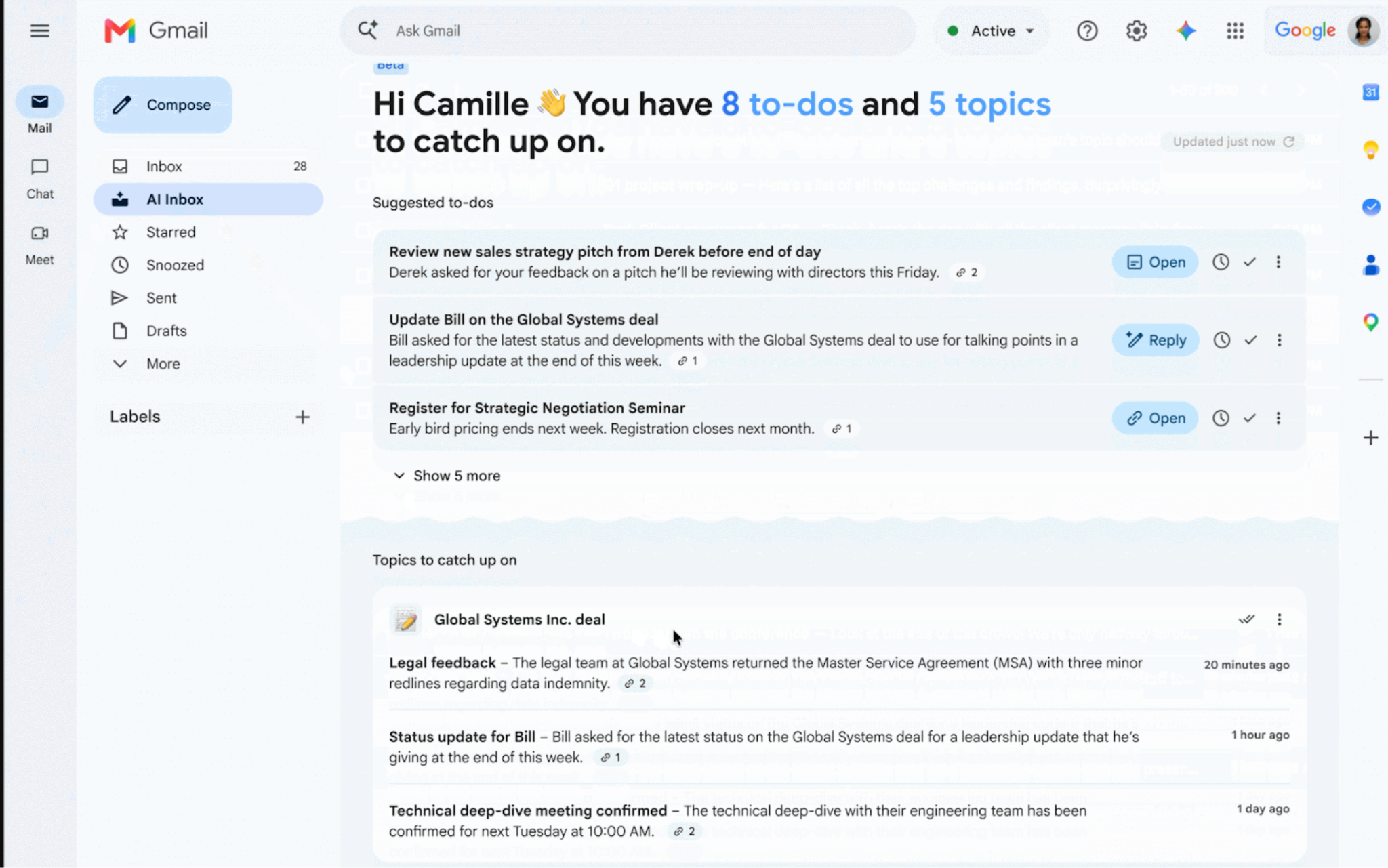Open the Drafts folder

[x=208, y=331]
